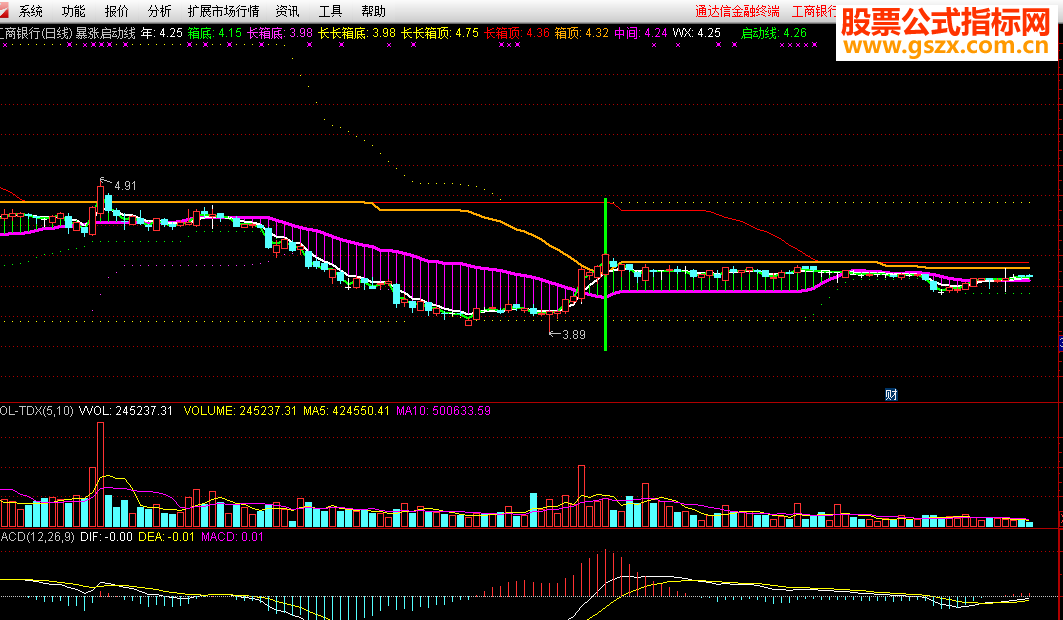The image size is (1063, 620).
Task: Open the 系统 menu
Action: coord(31,11)
